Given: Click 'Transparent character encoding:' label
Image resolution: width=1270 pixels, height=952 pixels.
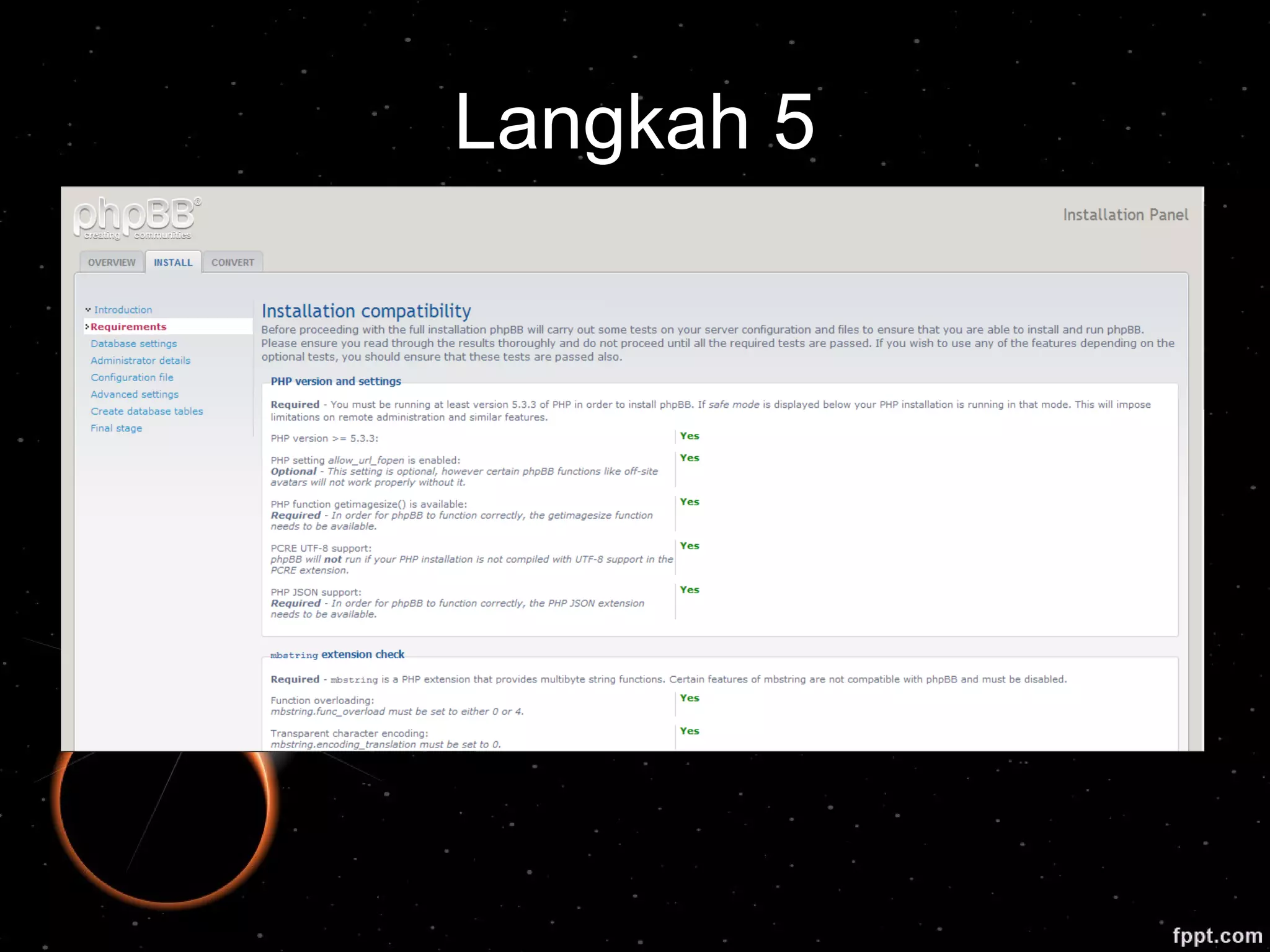Looking at the screenshot, I should 349,733.
